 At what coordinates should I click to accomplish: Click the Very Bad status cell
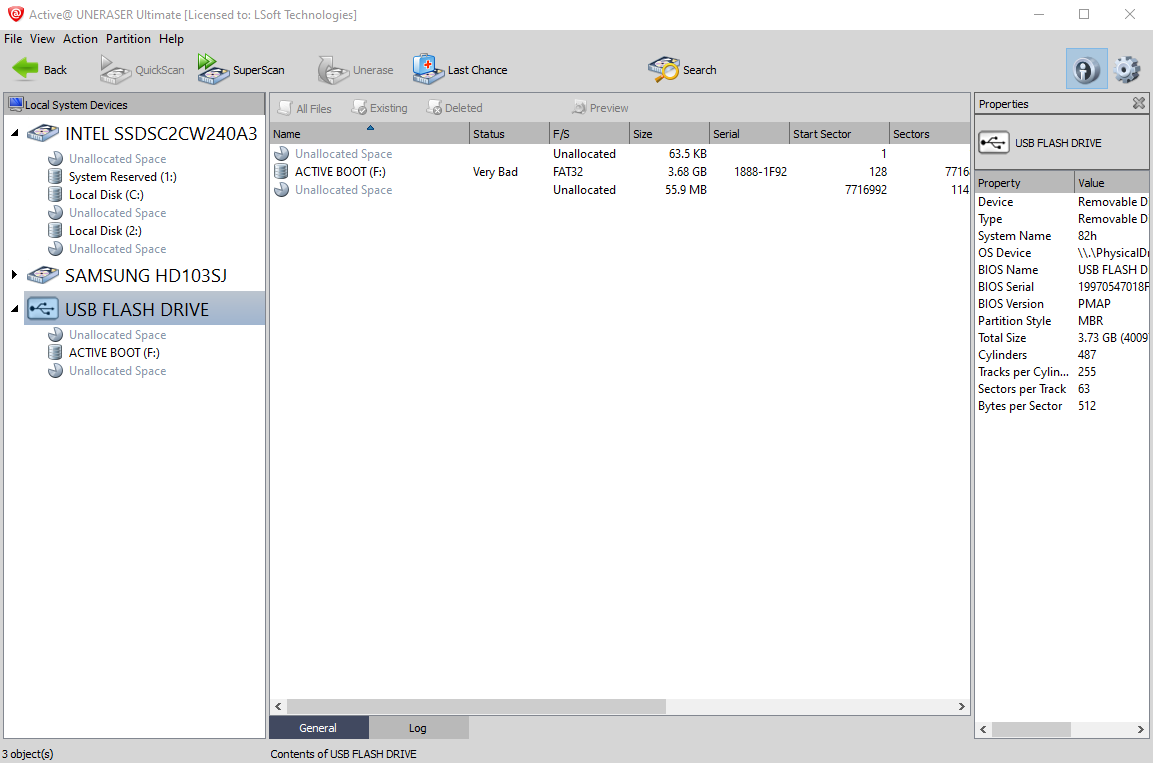click(x=495, y=172)
